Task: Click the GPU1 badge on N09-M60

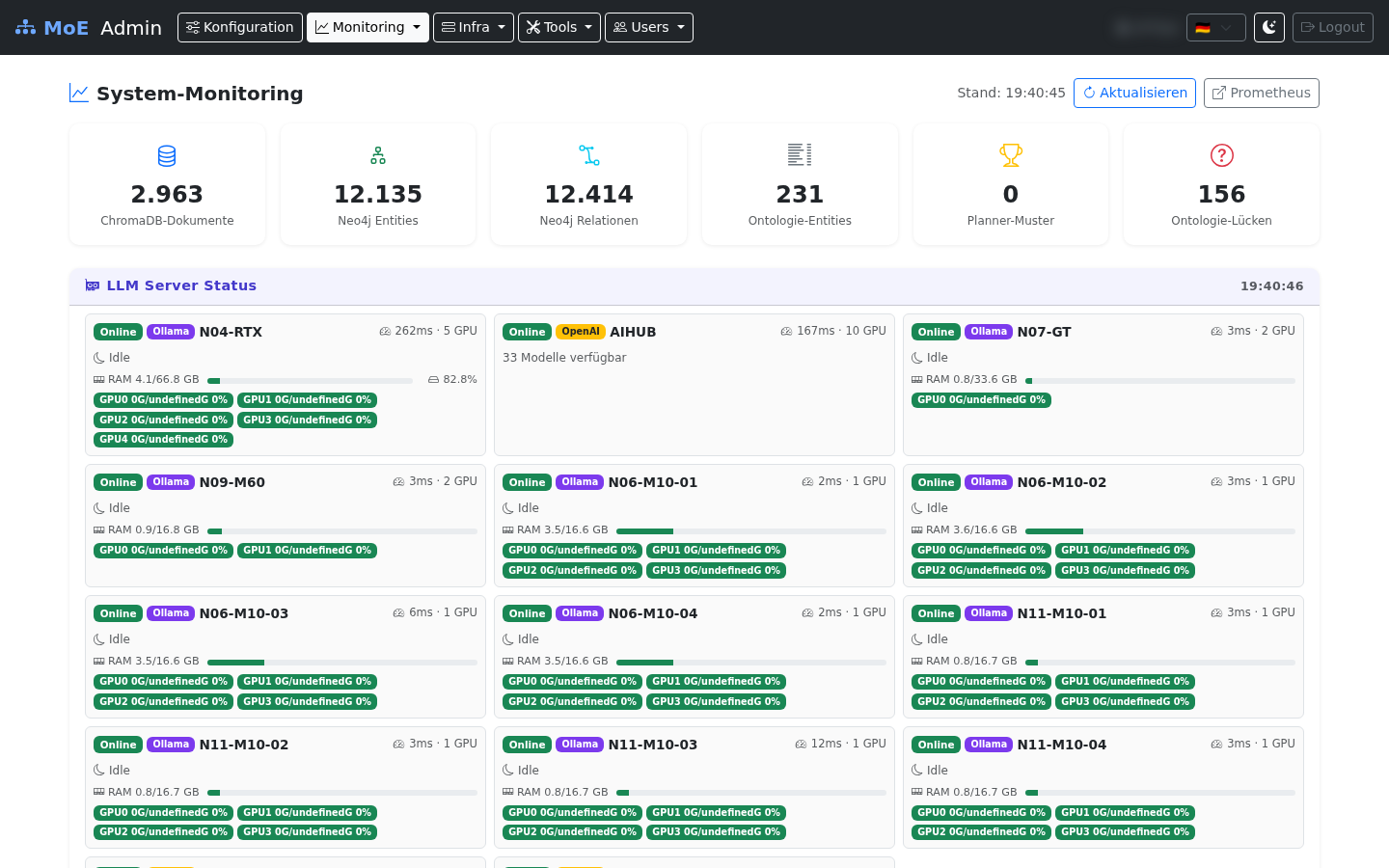Action: (x=308, y=551)
